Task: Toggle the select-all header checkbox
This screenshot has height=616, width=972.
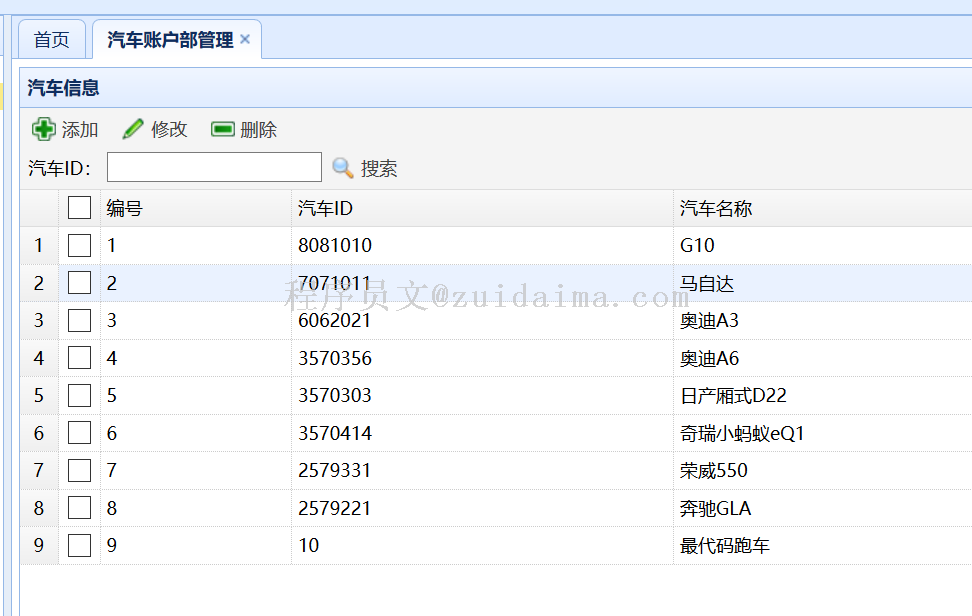Action: coord(79,208)
